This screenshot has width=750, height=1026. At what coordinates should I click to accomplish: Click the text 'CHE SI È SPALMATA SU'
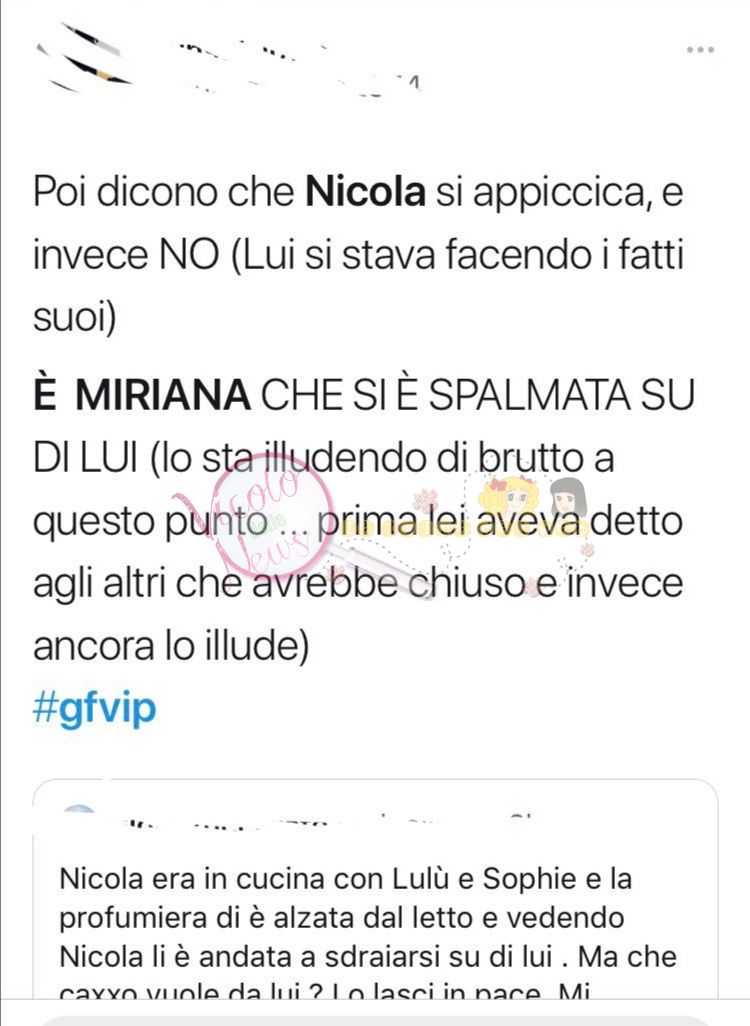(x=477, y=396)
